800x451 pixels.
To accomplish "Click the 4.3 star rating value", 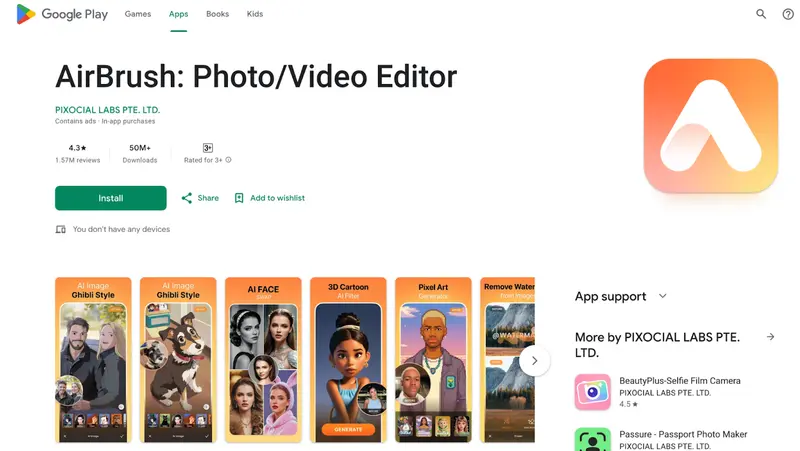I will (78, 148).
